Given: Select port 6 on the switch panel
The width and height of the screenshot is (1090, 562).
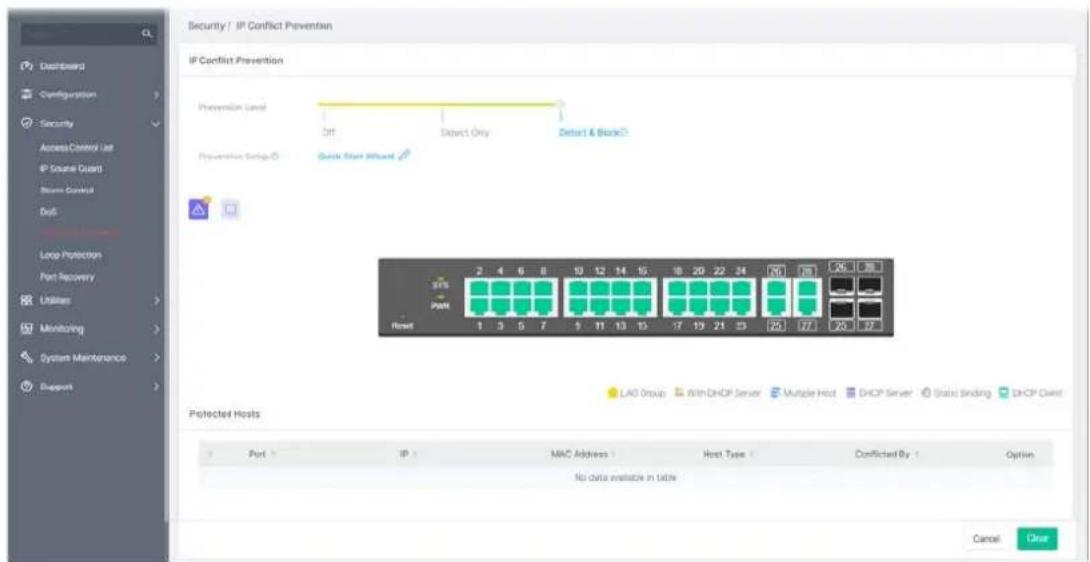Looking at the screenshot, I should (x=522, y=288).
